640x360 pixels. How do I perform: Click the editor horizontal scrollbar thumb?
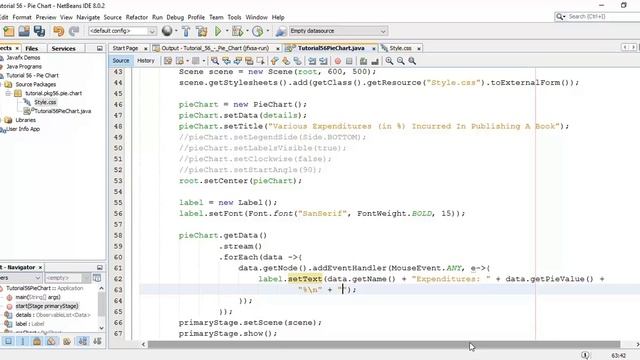(384, 344)
